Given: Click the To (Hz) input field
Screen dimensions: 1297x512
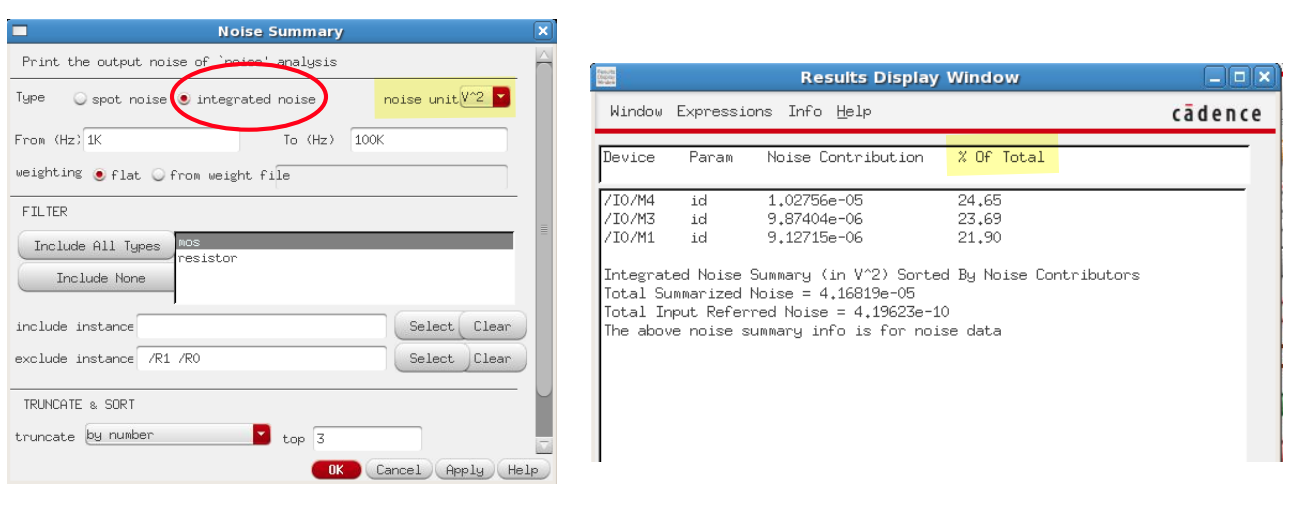Looking at the screenshot, I should click(x=429, y=140).
